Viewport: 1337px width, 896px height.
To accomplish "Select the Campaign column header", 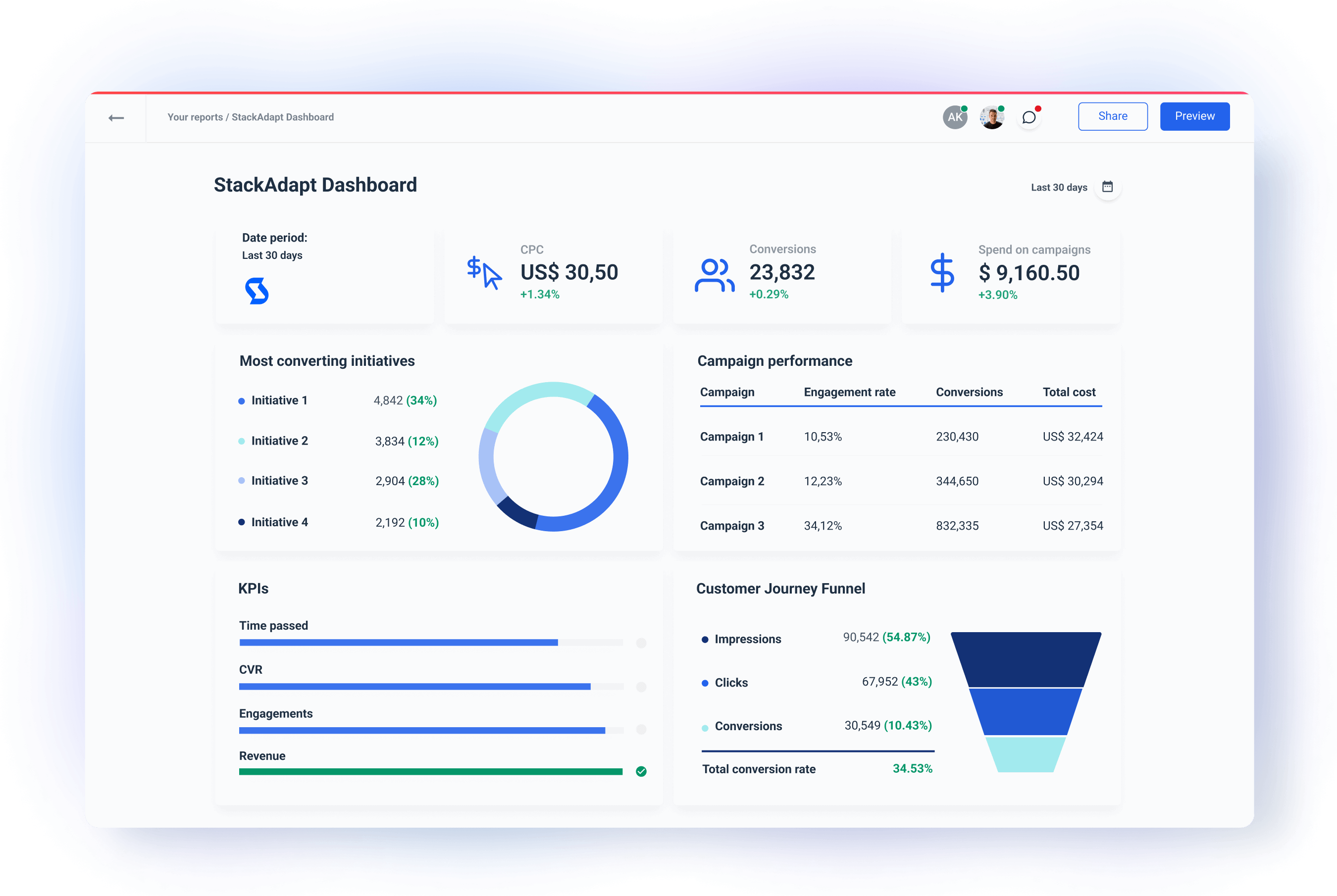I will click(726, 392).
